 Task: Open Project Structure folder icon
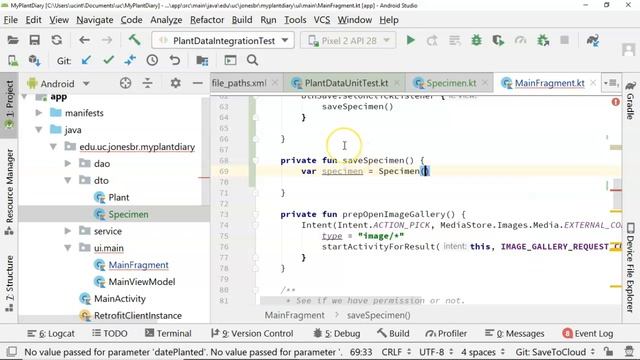pos(202,60)
